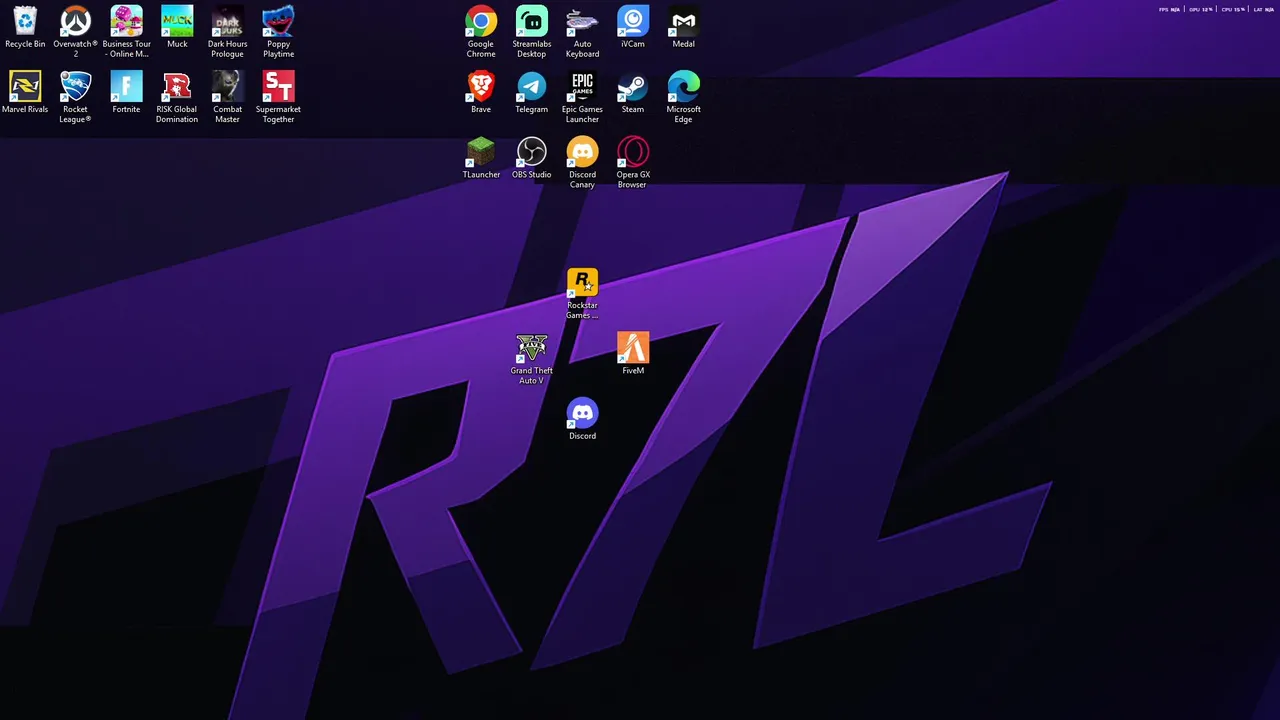Screen dimensions: 1280x720
Task: Select the blue Discord icon
Action: (x=582, y=418)
